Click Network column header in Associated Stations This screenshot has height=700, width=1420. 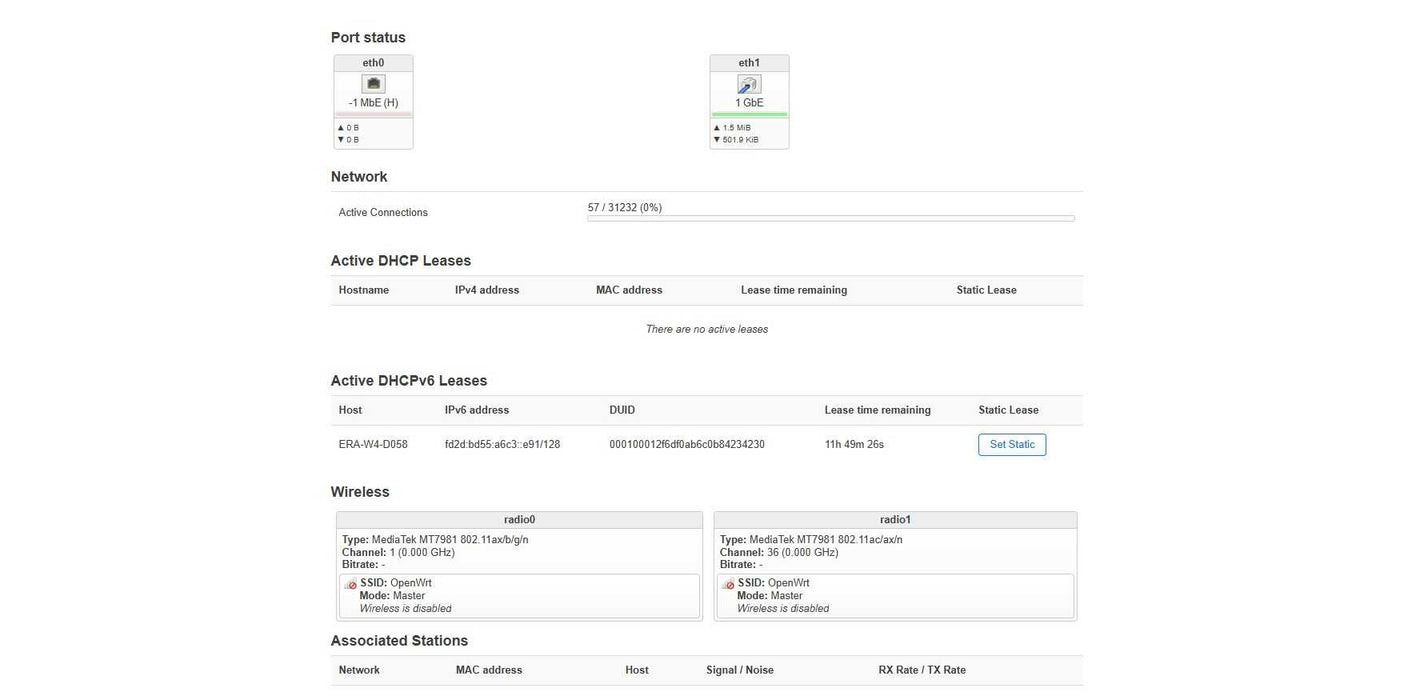click(359, 670)
